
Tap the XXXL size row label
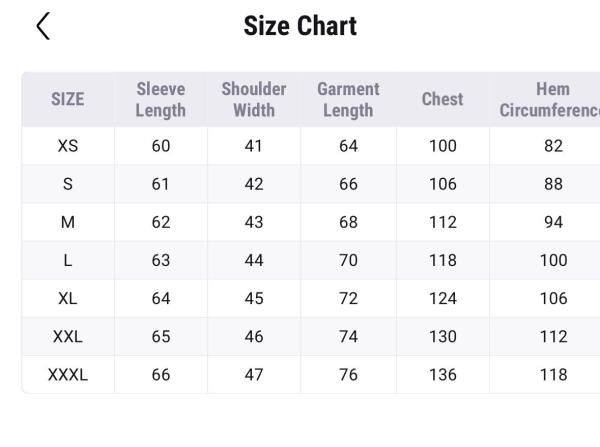(68, 375)
